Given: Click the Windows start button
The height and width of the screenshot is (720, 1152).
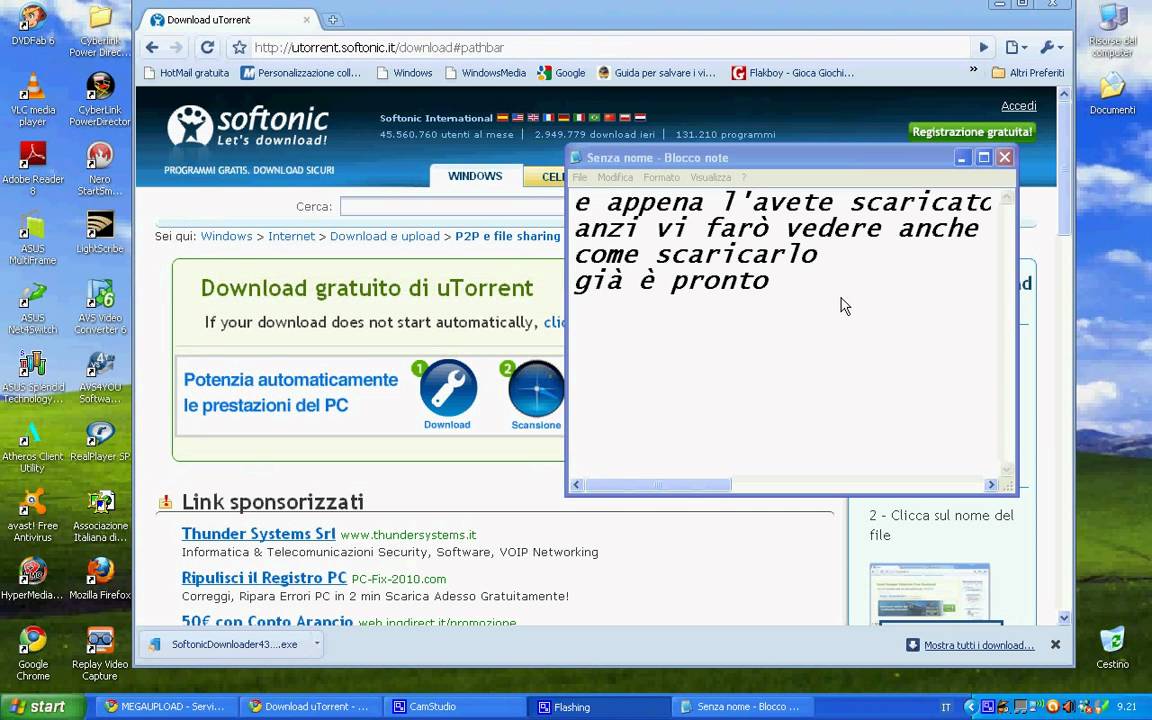Looking at the screenshot, I should pos(43,707).
